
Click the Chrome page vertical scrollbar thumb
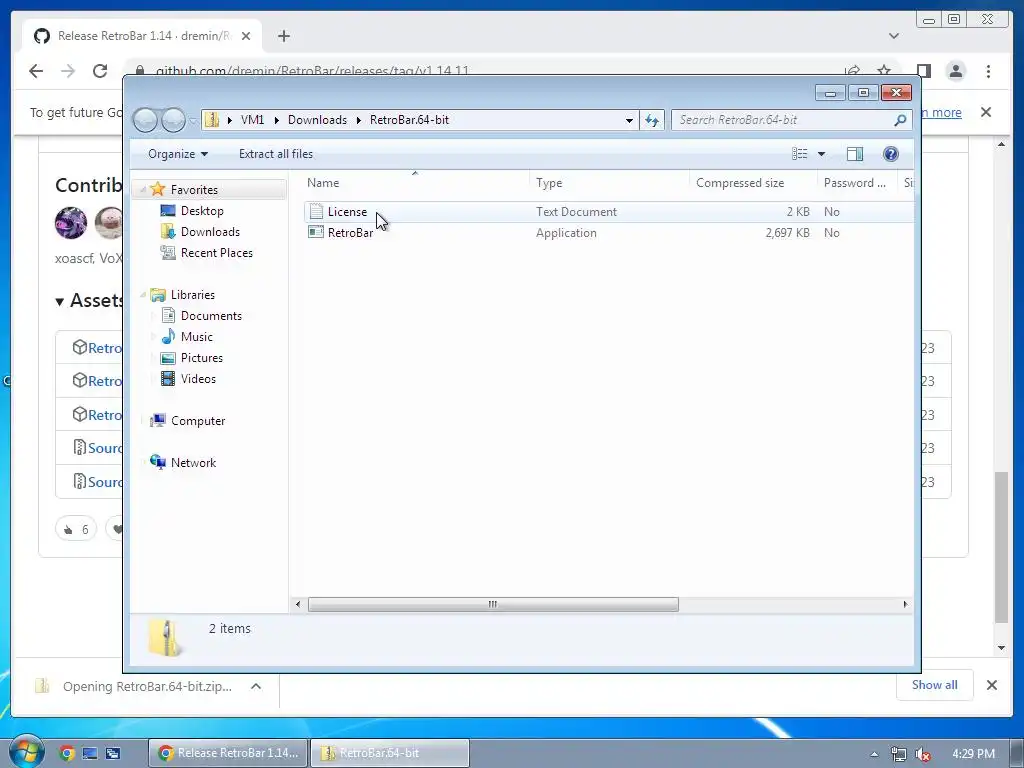1001,547
